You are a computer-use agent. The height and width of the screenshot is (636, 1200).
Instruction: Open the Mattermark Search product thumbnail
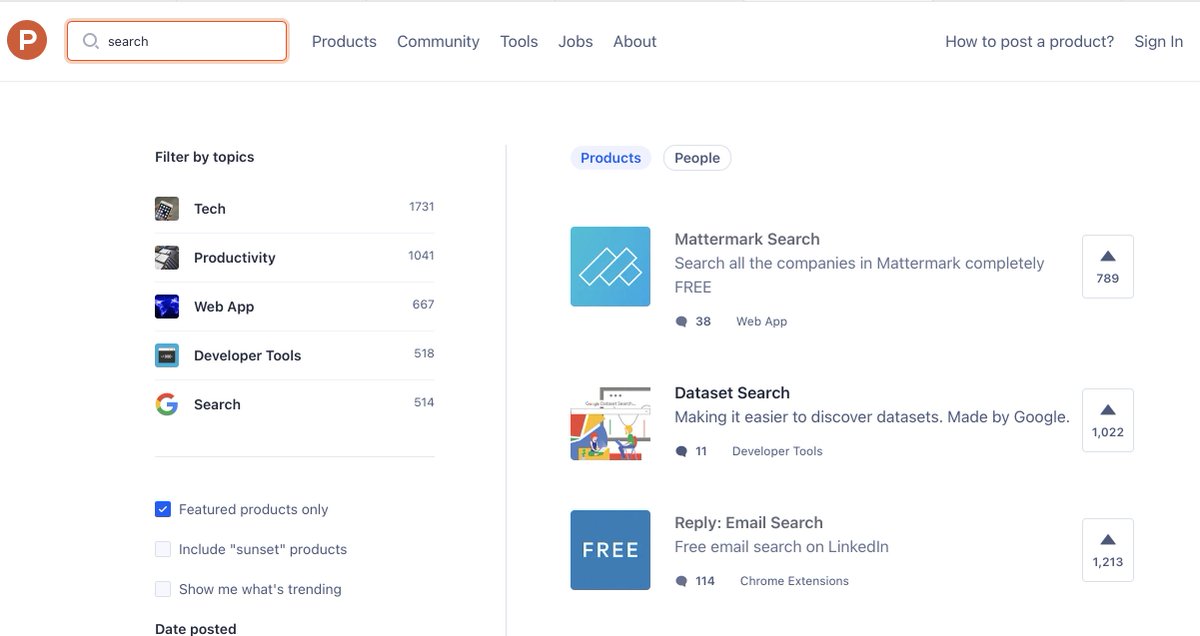610,266
